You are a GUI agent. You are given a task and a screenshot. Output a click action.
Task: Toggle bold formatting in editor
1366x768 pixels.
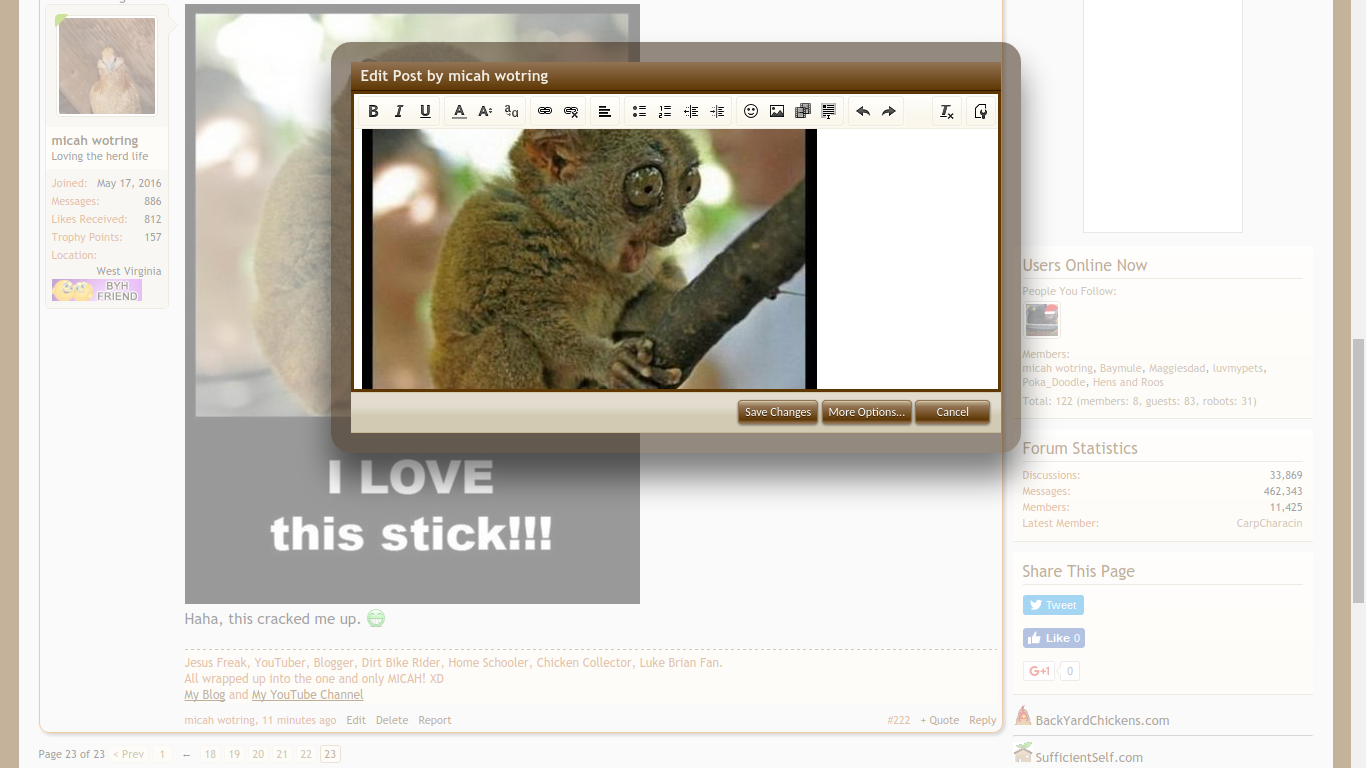373,112
